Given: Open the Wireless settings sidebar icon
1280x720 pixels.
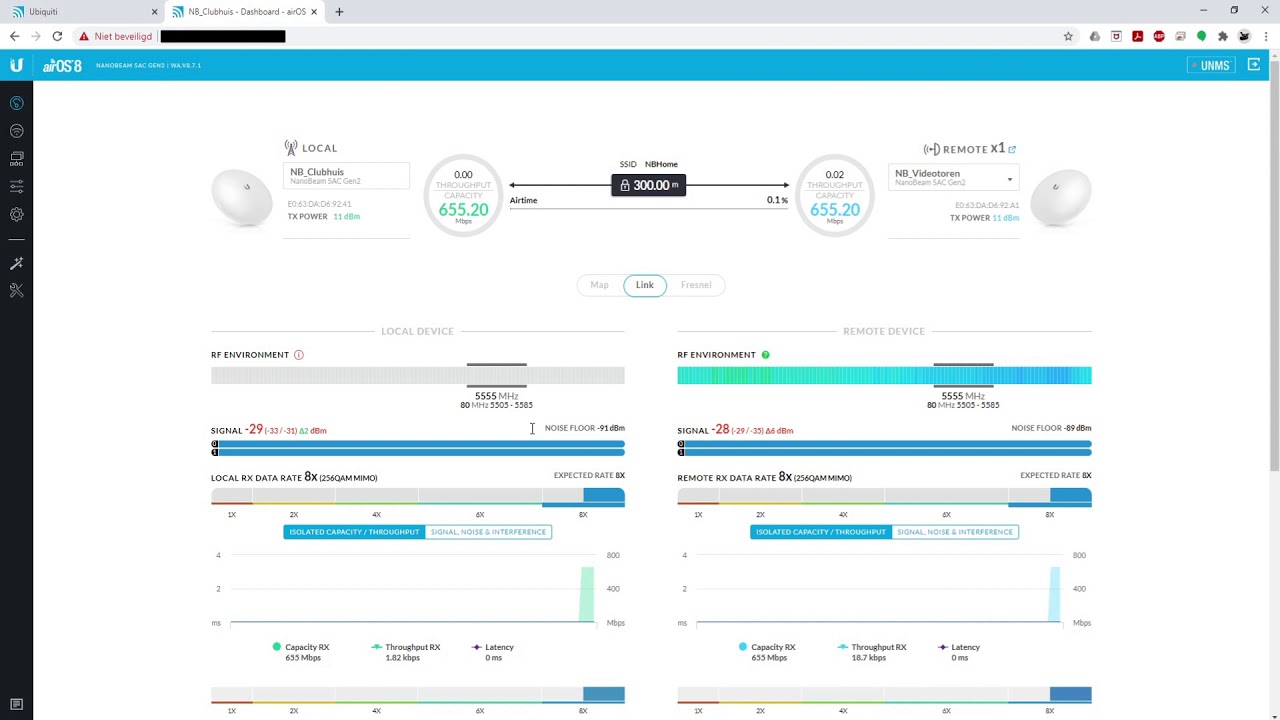Looking at the screenshot, I should tap(16, 131).
